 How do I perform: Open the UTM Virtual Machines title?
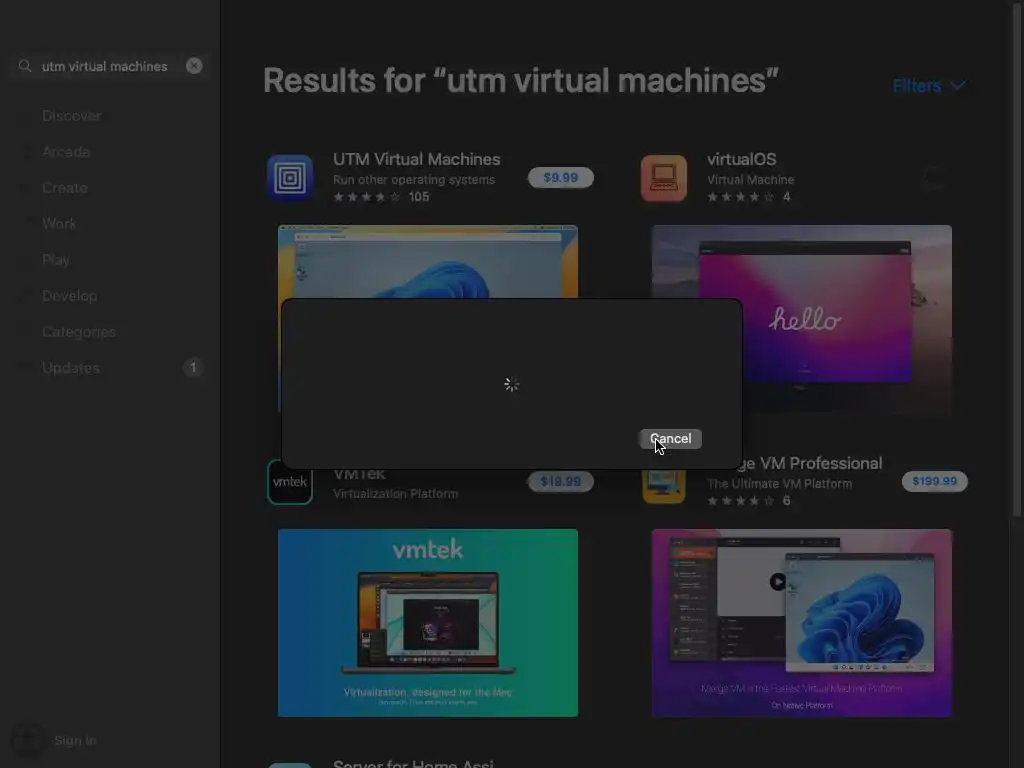coord(416,159)
